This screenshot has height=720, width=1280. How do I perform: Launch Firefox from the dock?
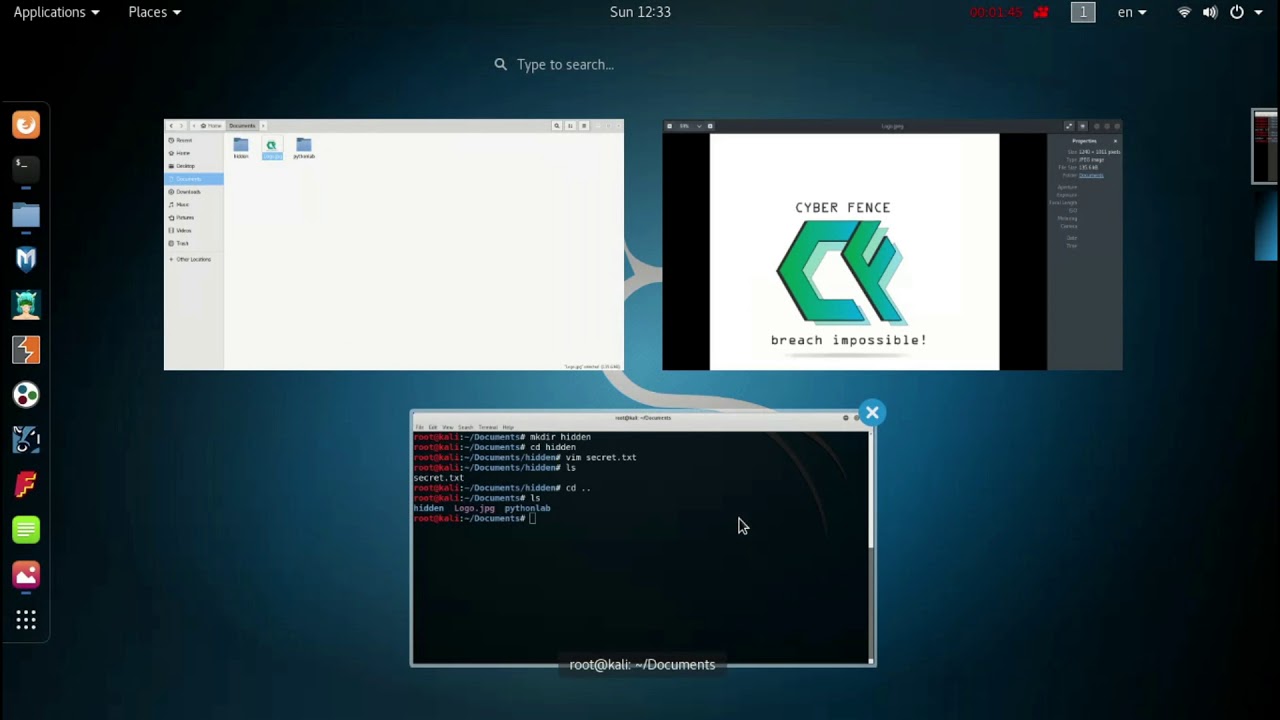[x=26, y=125]
